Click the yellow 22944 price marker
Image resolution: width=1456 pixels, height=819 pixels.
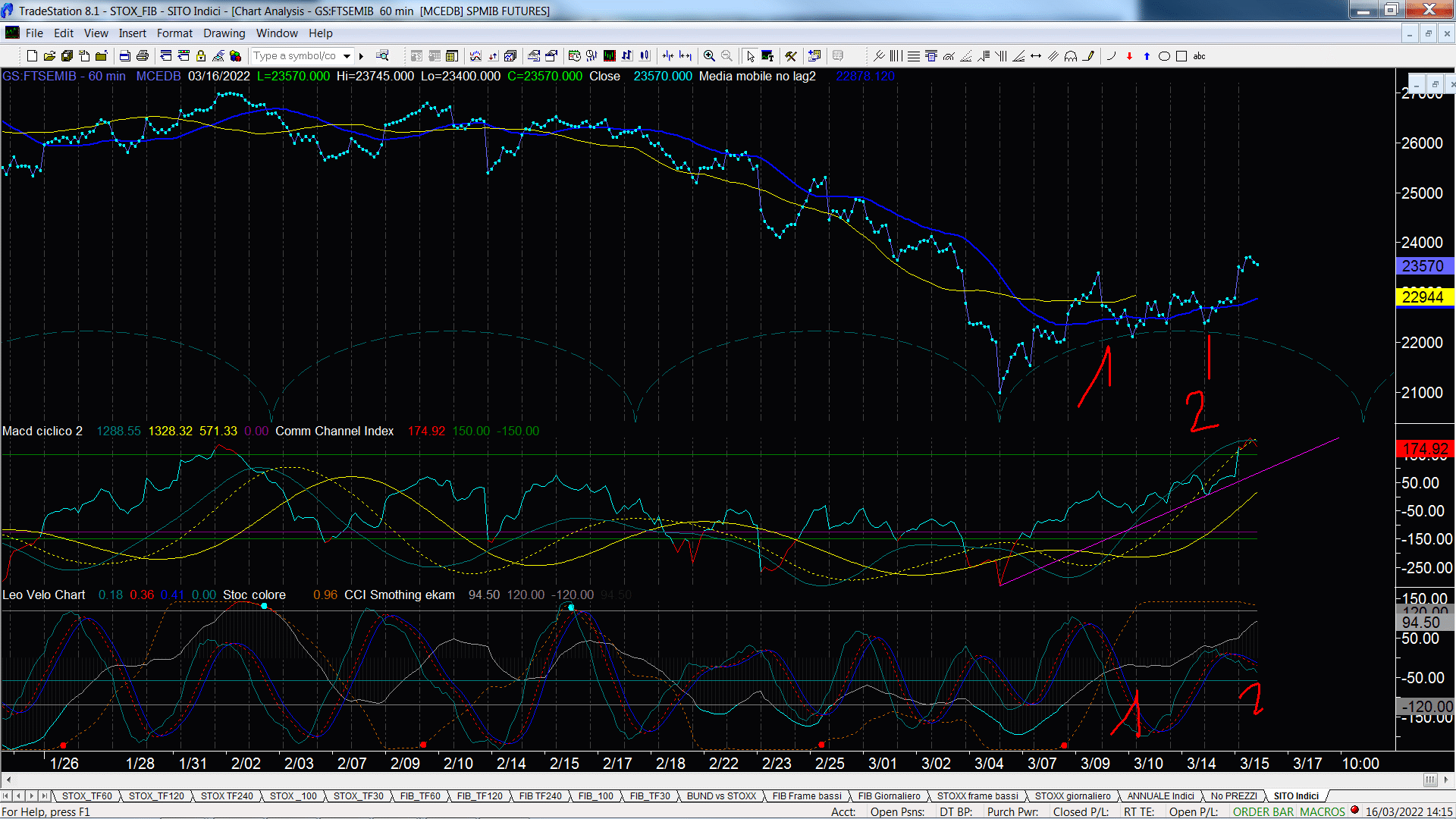point(1425,297)
